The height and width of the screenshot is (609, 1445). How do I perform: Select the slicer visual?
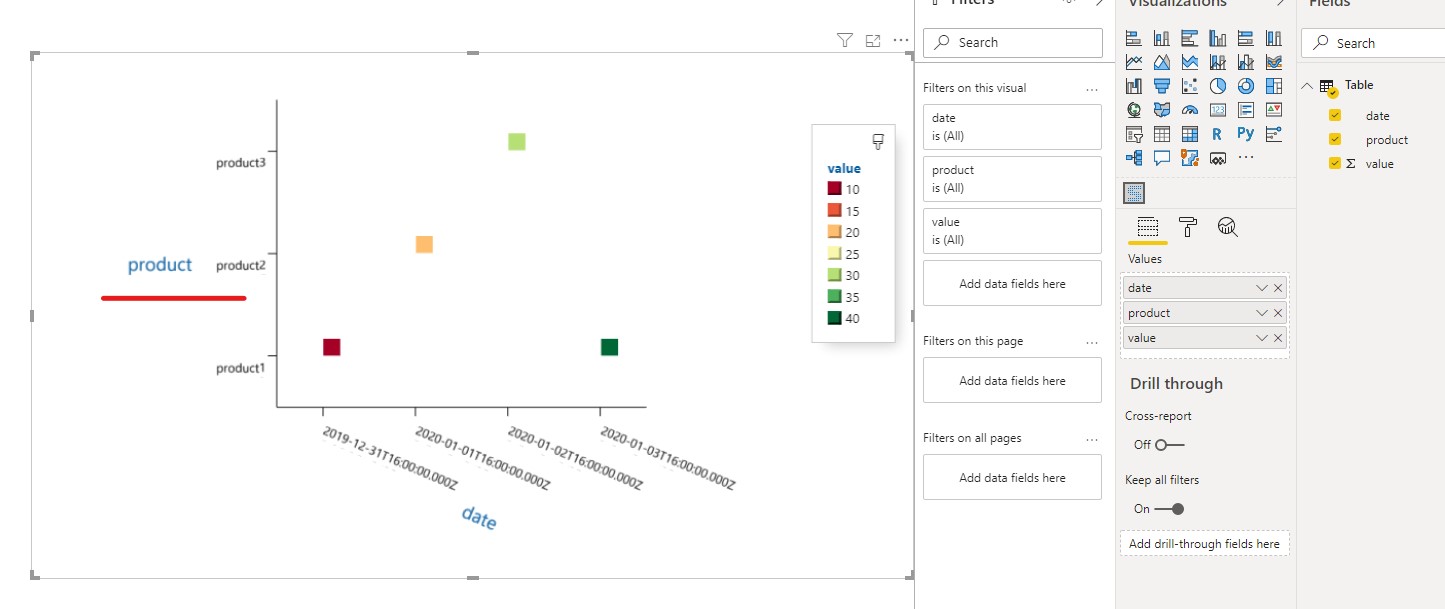click(1134, 134)
